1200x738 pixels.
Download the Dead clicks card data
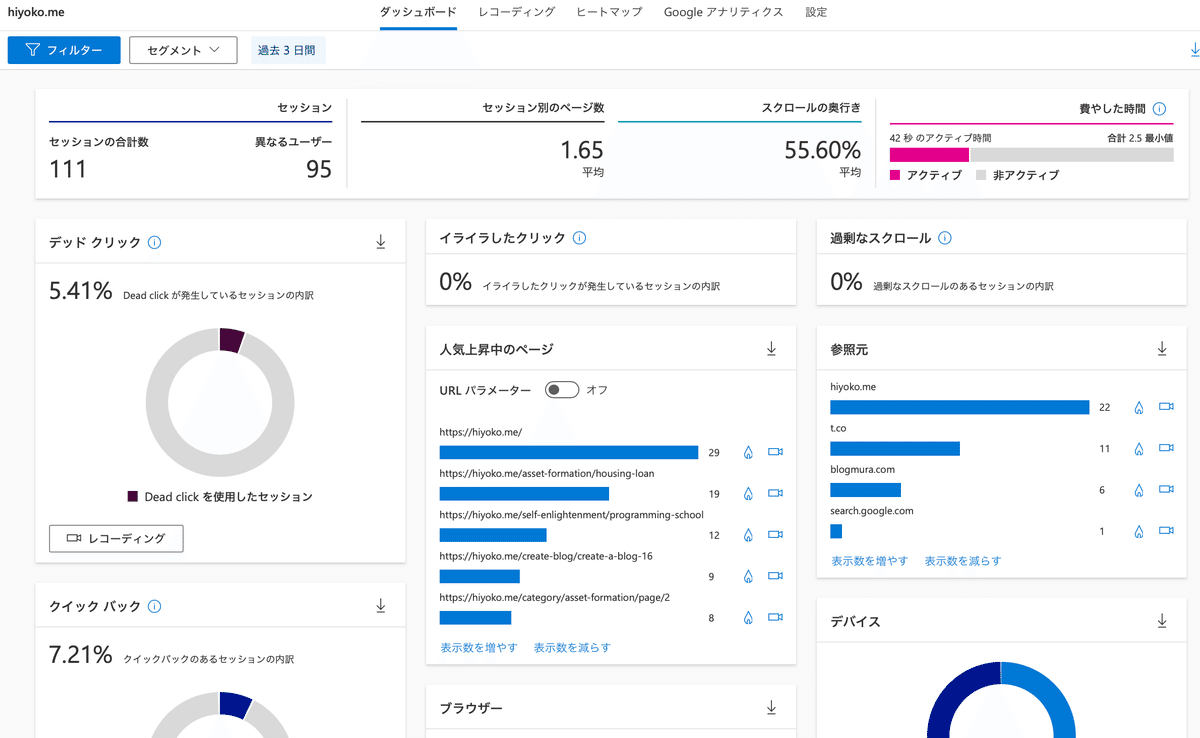point(380,242)
